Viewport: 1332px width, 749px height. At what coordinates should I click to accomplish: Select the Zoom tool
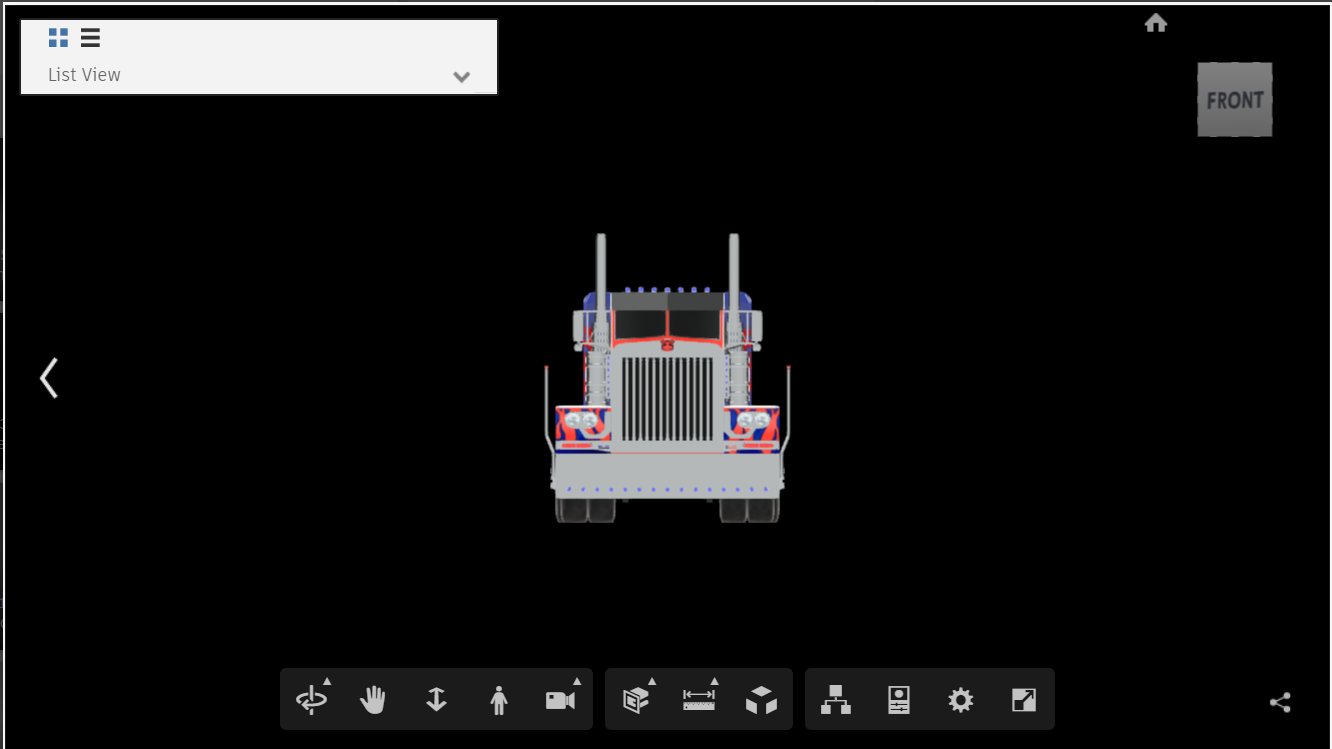[436, 700]
